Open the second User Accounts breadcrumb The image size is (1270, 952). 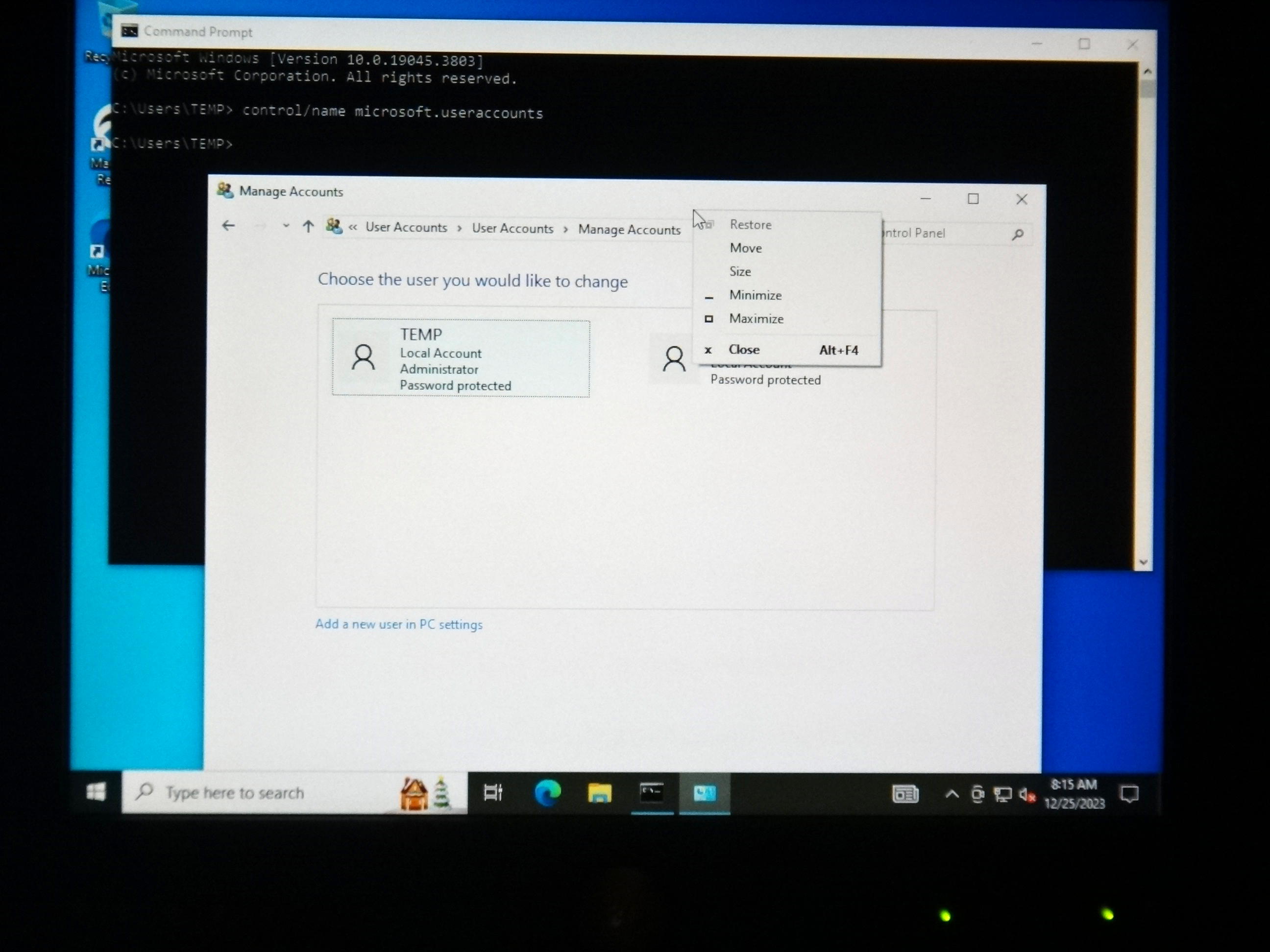513,228
